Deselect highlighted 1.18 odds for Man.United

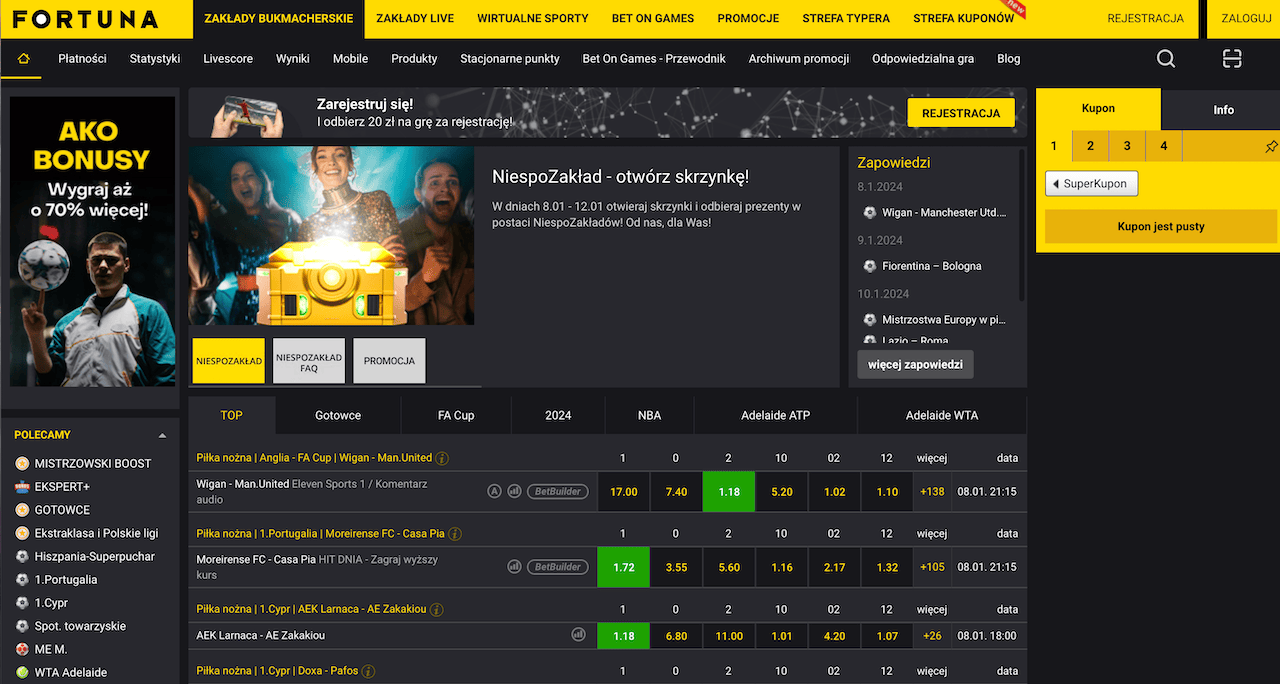729,492
